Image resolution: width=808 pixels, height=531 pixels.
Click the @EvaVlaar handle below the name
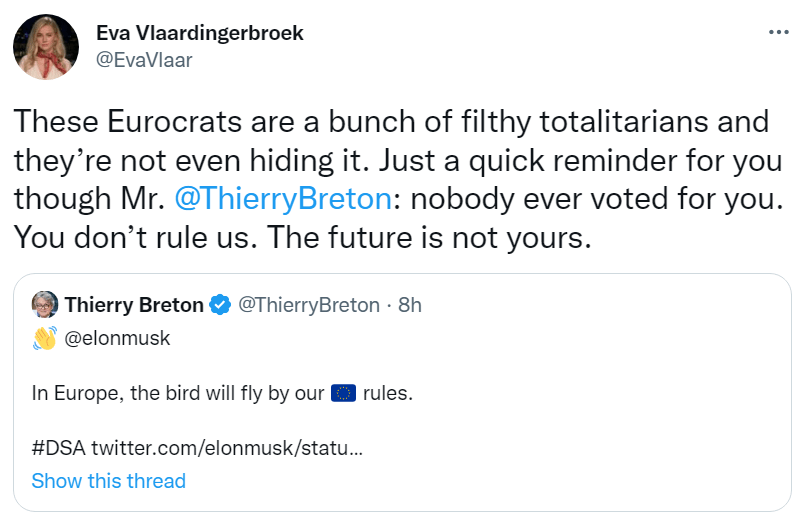(x=143, y=59)
